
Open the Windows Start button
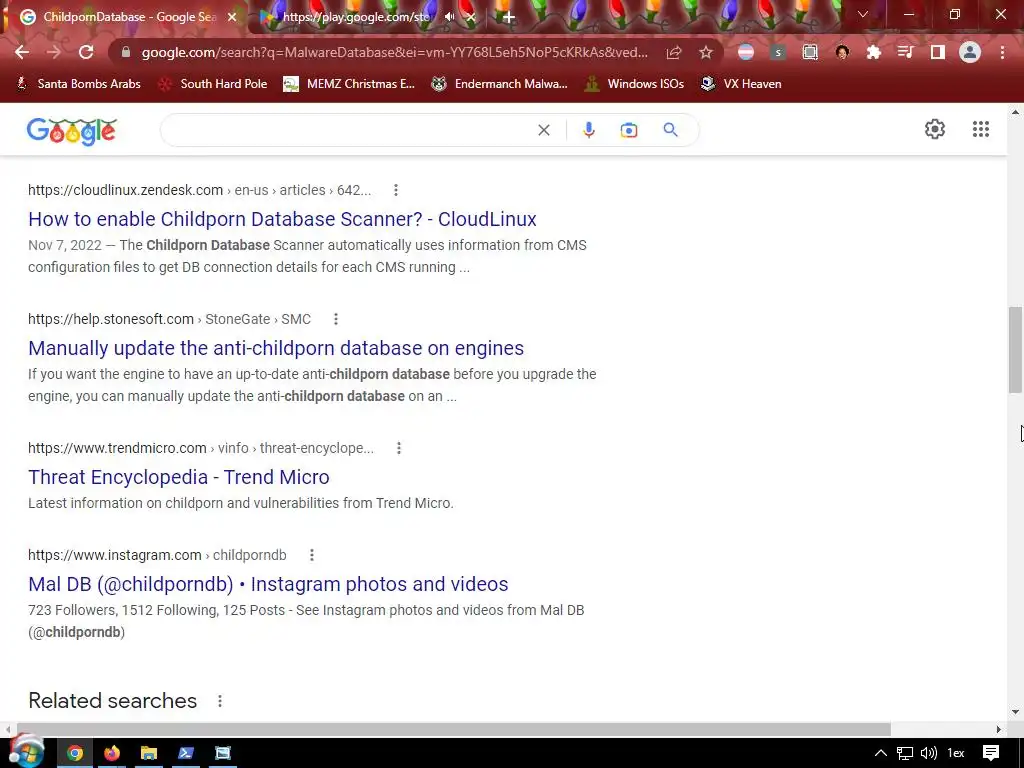pyautogui.click(x=25, y=752)
